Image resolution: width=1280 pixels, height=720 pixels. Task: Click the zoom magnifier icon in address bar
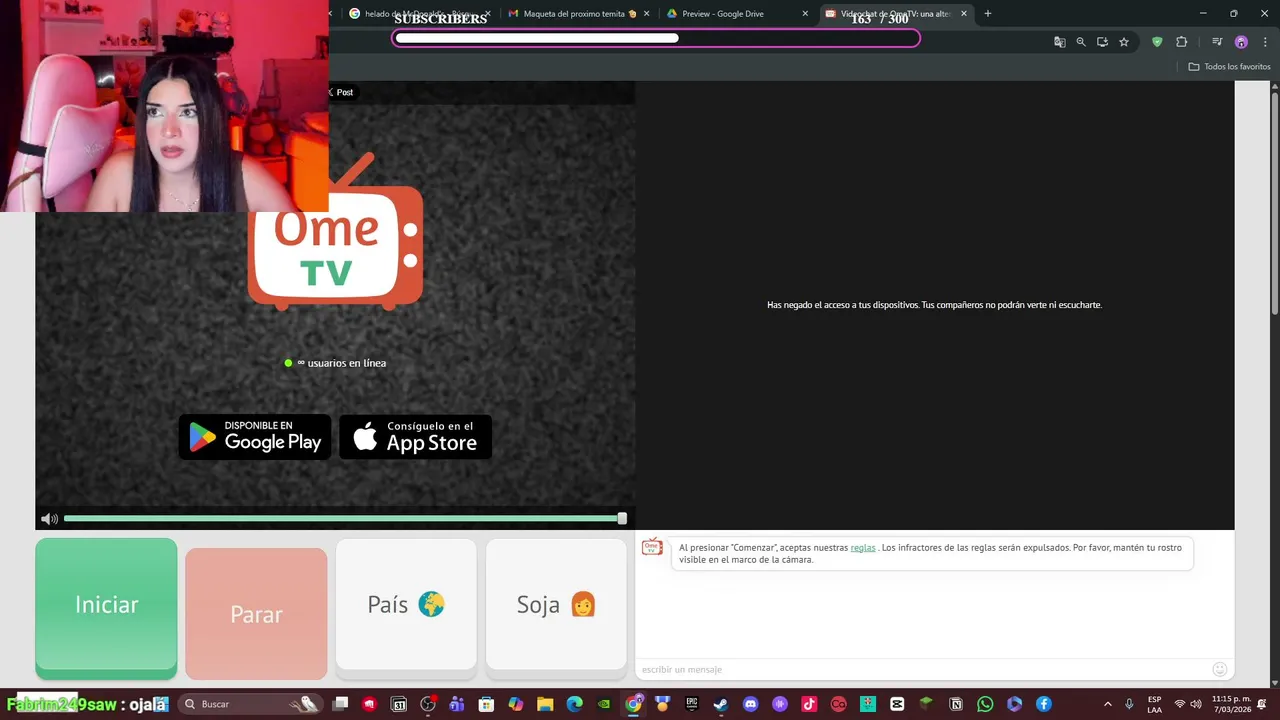[x=1081, y=42]
